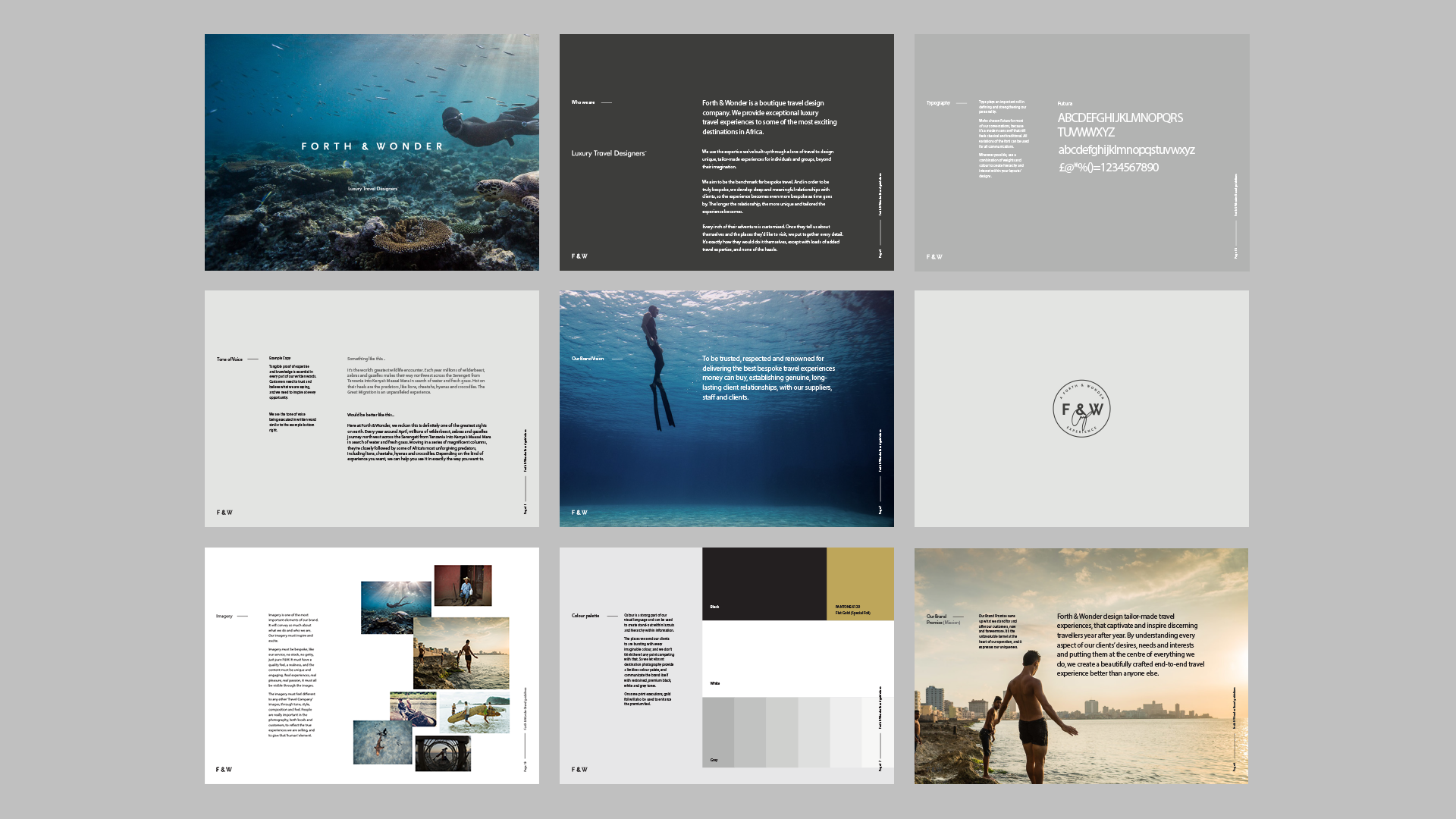Open the grey Typography slide
Image resolution: width=1456 pixels, height=819 pixels.
coord(1081,152)
